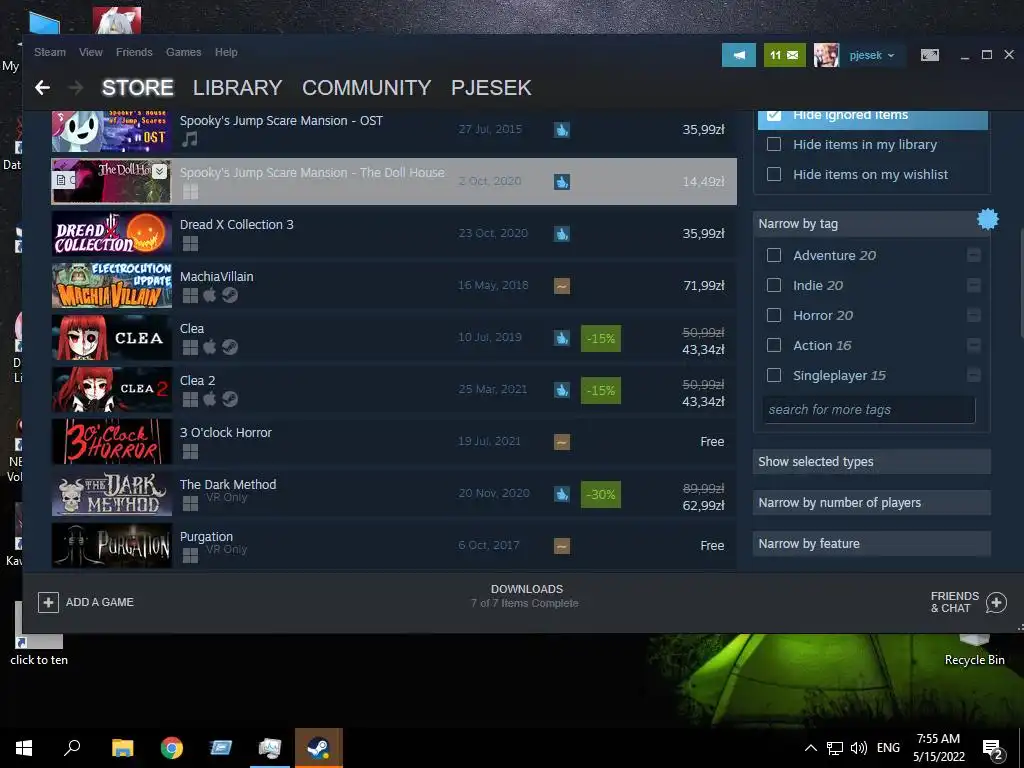Image resolution: width=1024 pixels, height=768 pixels.
Task: Expand Narrow by feature section
Action: 871,543
